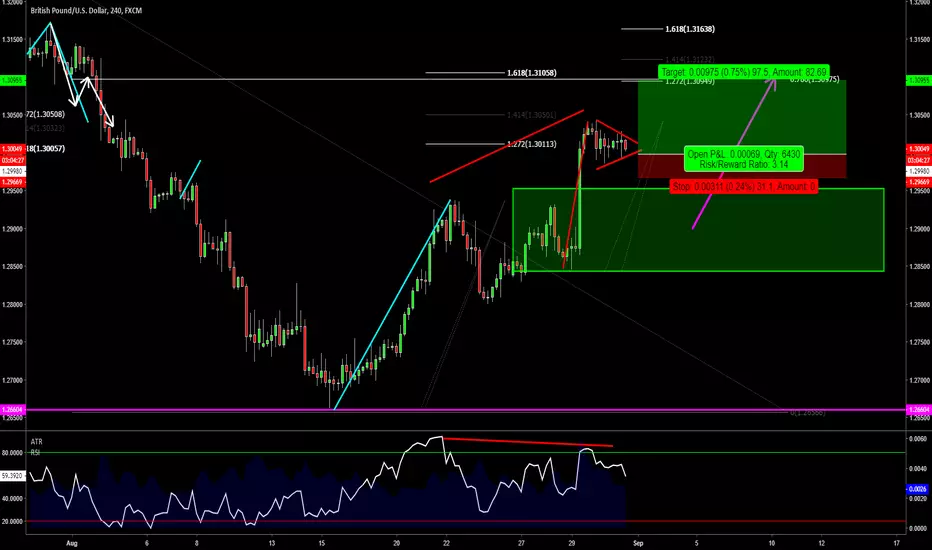
Task: Select the long position red stop zone
Action: click(x=742, y=166)
